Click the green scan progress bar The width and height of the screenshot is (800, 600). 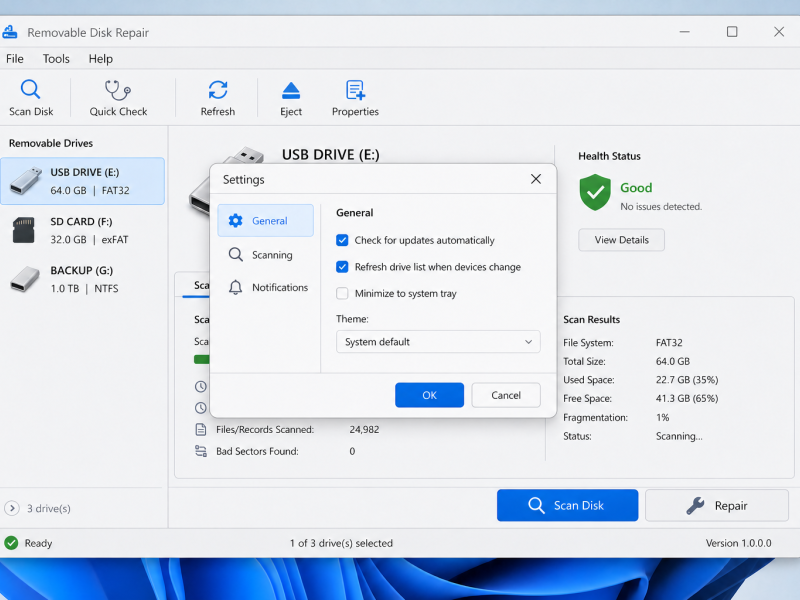click(x=202, y=360)
